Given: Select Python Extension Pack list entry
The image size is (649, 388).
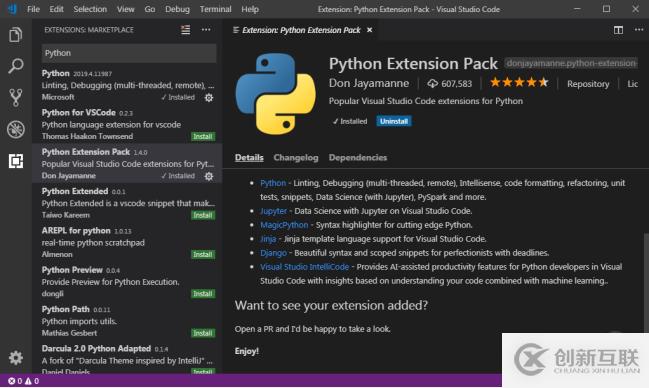Looking at the screenshot, I should pyautogui.click(x=127, y=164).
